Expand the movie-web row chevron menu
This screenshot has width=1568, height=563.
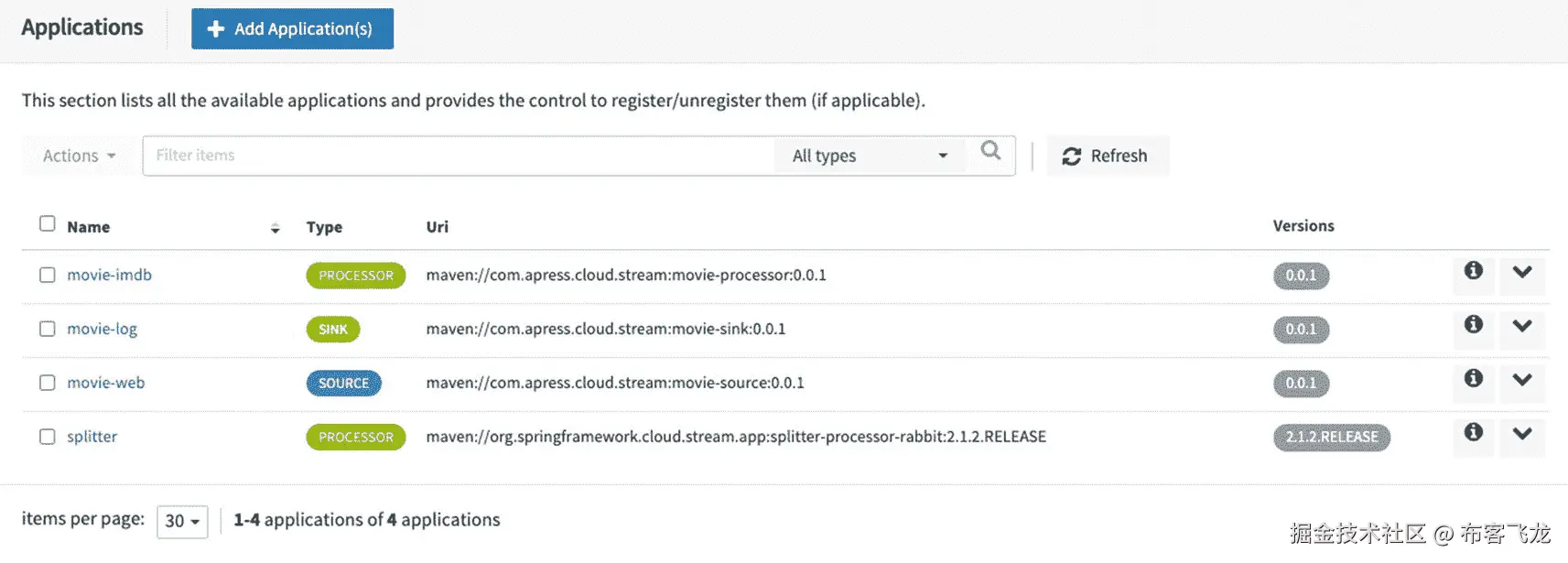pyautogui.click(x=1521, y=380)
